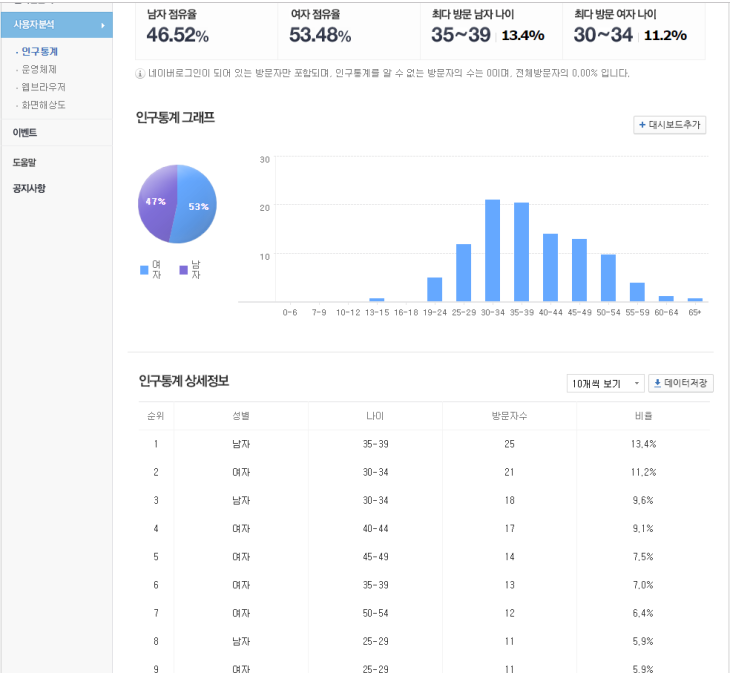Save data using 데이터저장 button
The width and height of the screenshot is (730, 673).
click(x=680, y=383)
